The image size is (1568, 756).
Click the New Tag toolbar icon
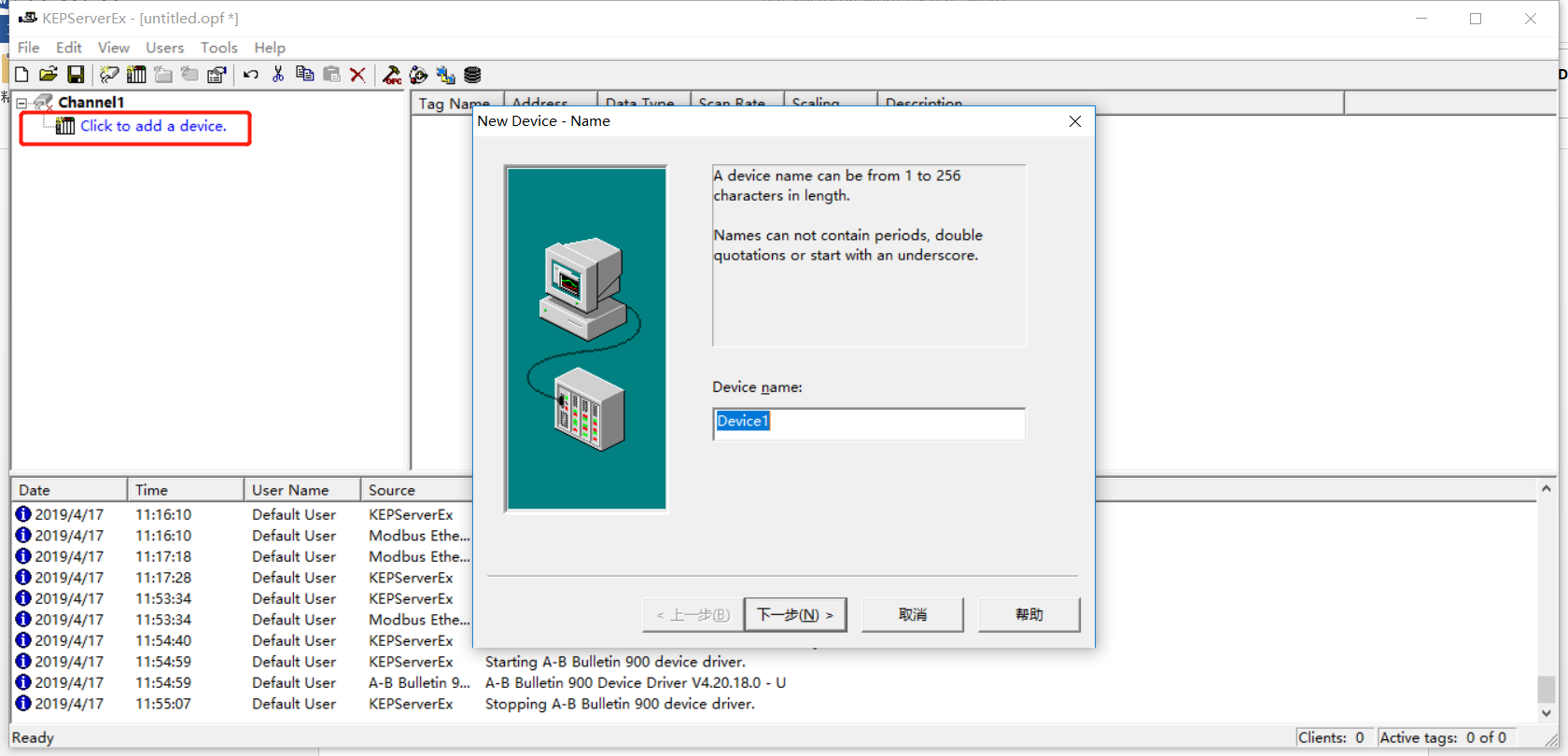click(x=189, y=75)
